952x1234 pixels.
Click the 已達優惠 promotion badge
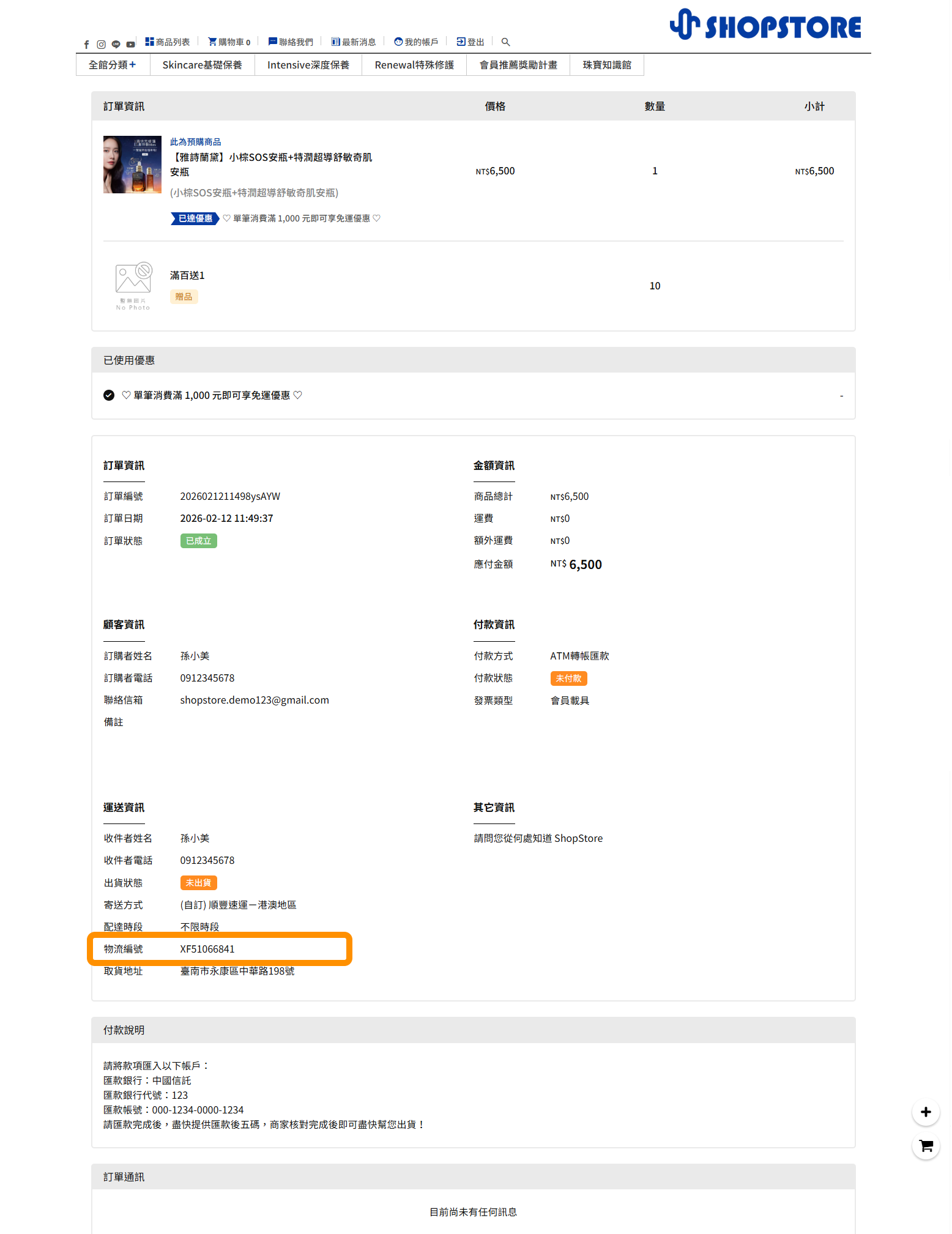click(x=195, y=218)
